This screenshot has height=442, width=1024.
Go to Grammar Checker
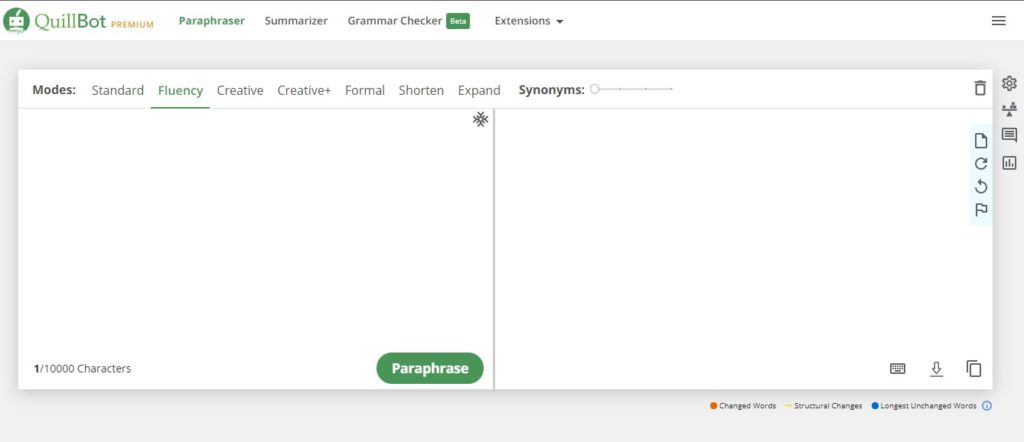(394, 21)
